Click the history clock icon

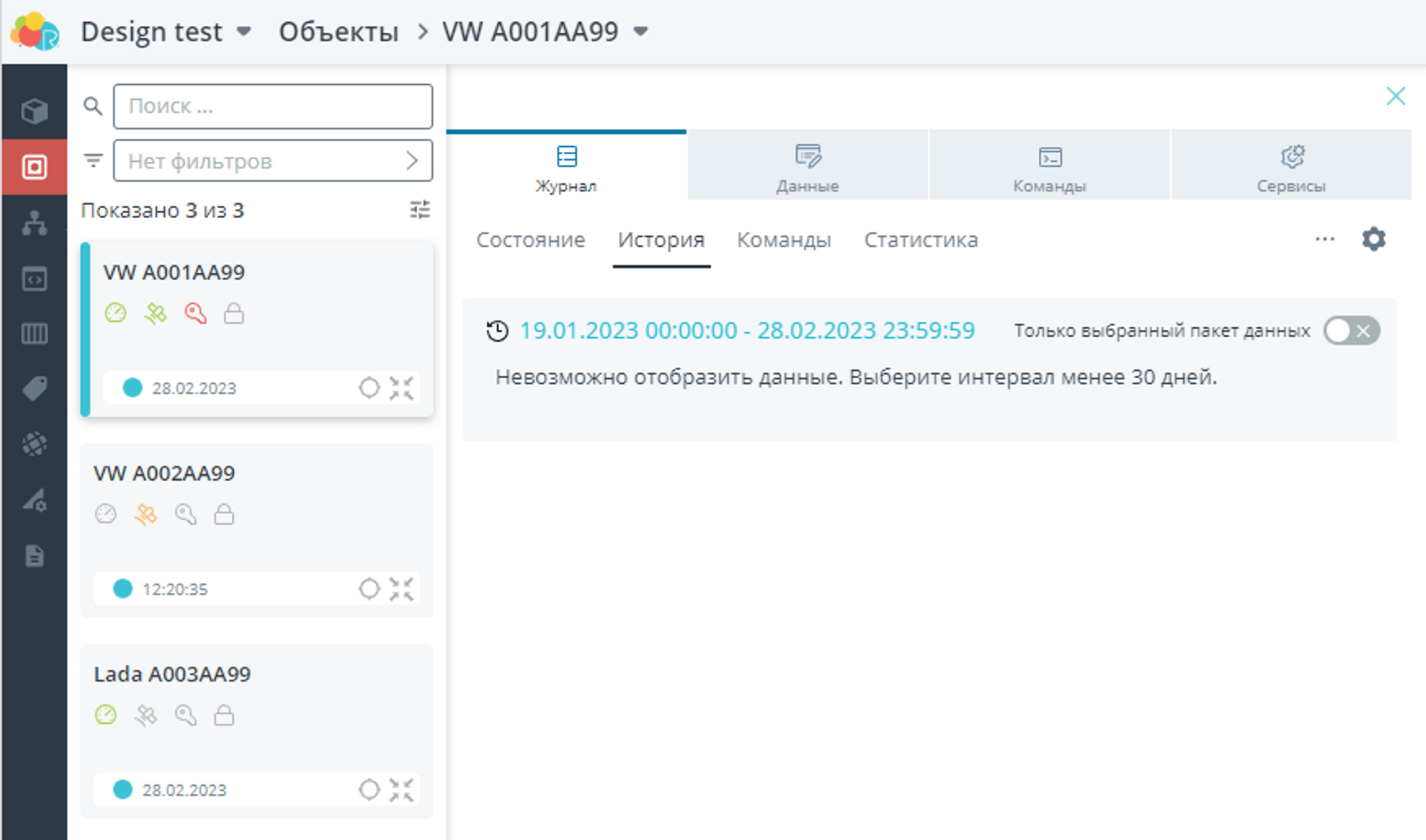tap(497, 331)
